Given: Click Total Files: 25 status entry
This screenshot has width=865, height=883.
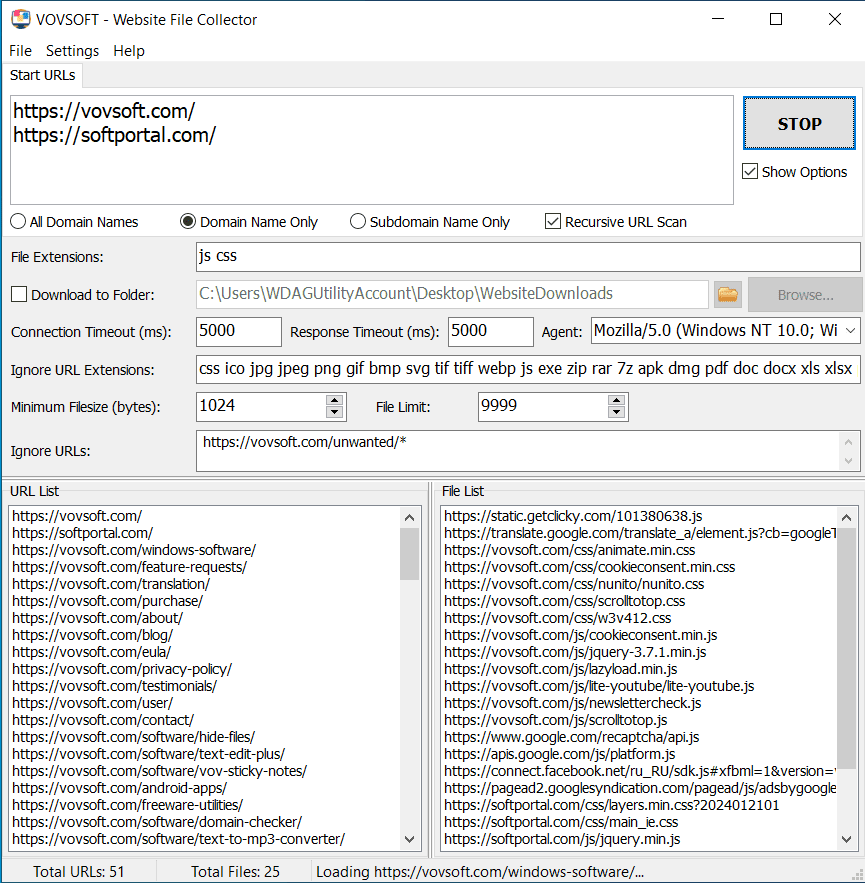Looking at the screenshot, I should pyautogui.click(x=235, y=872).
